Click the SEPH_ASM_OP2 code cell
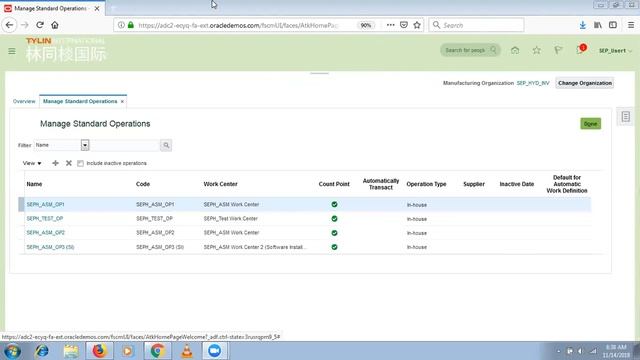 tap(155, 233)
